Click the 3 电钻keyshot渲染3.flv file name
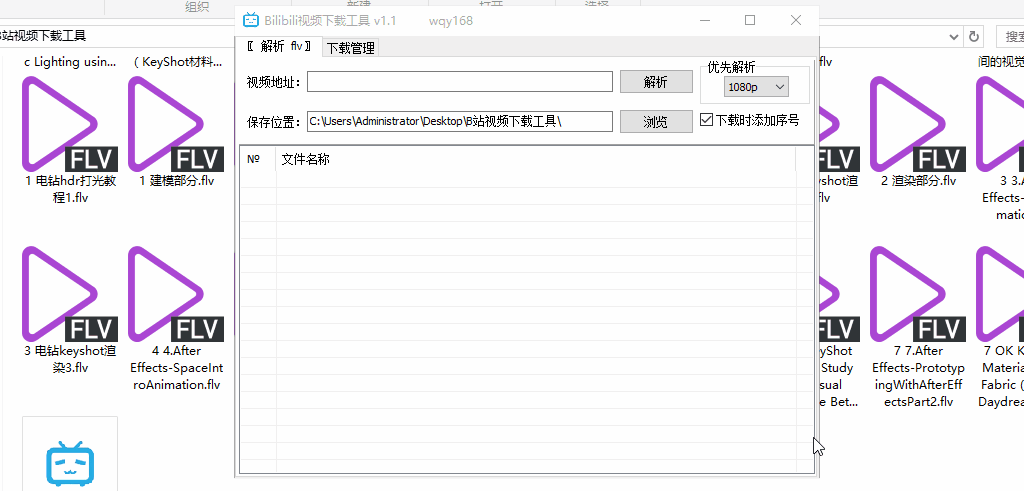The height and width of the screenshot is (491, 1024). [x=70, y=359]
